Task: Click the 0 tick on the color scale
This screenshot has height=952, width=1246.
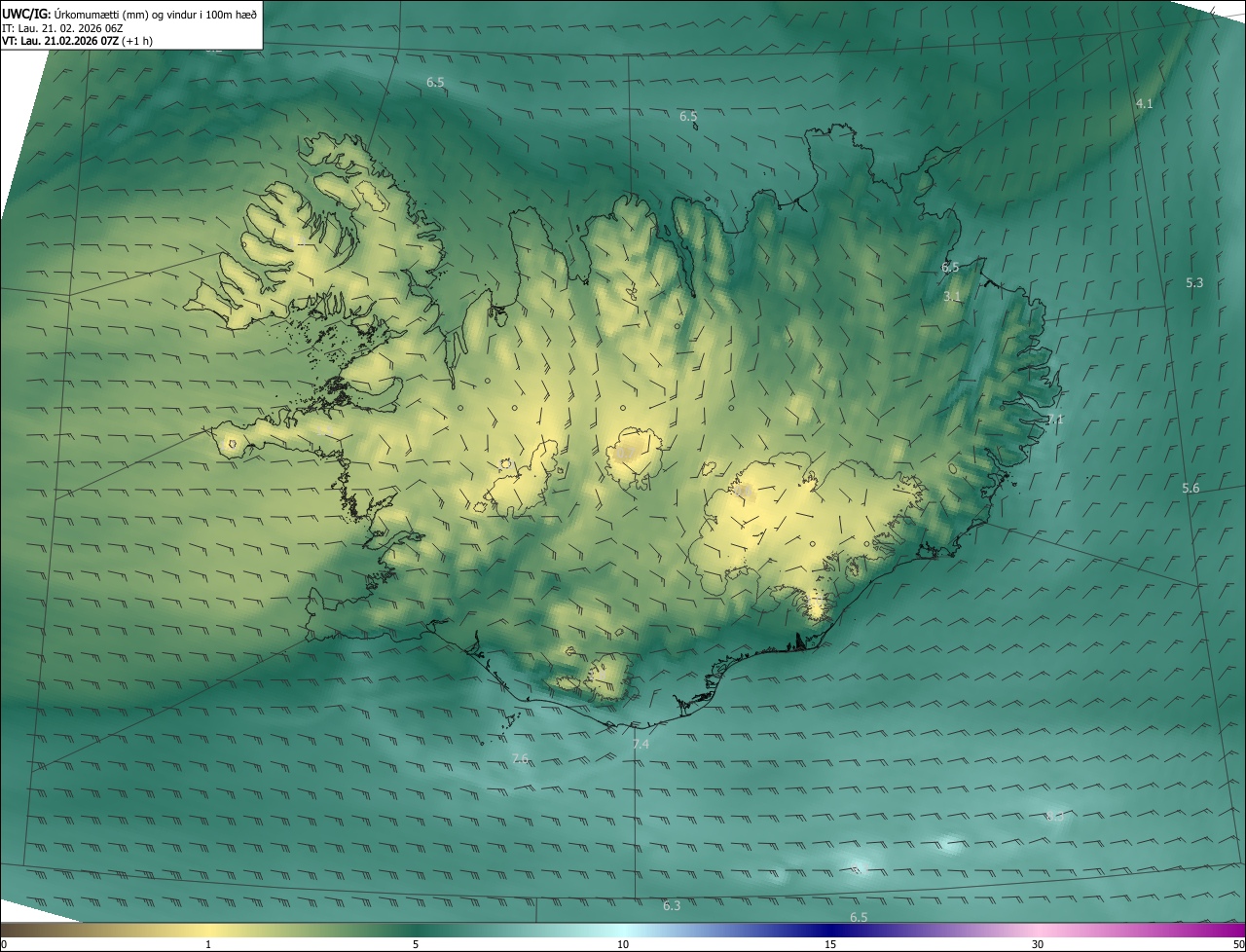Action: (4, 944)
